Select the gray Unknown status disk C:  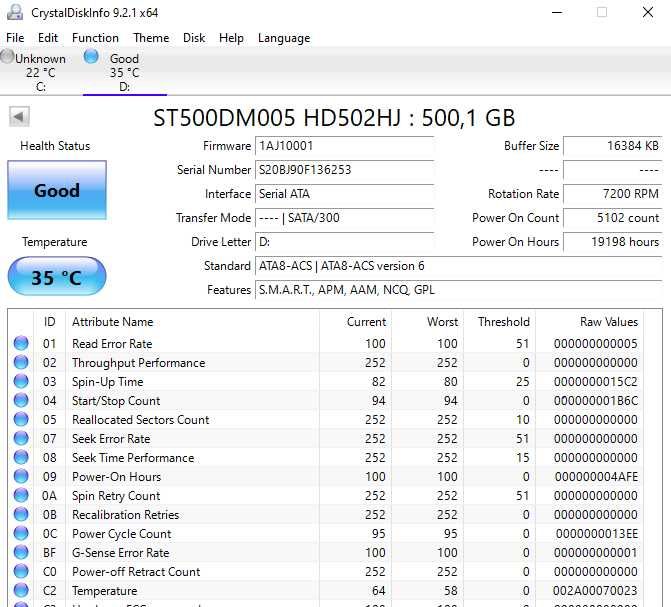coord(34,71)
